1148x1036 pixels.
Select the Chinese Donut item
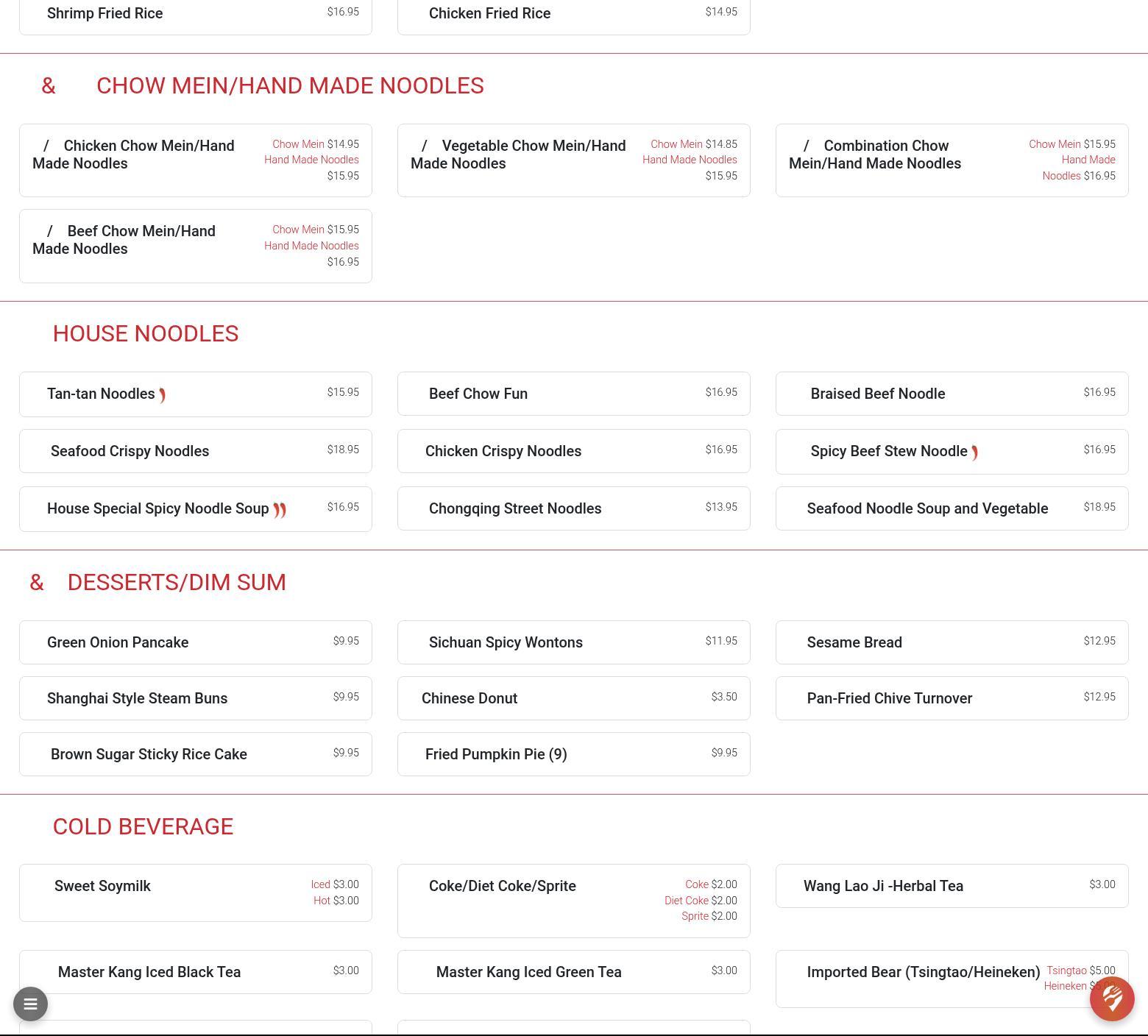574,698
